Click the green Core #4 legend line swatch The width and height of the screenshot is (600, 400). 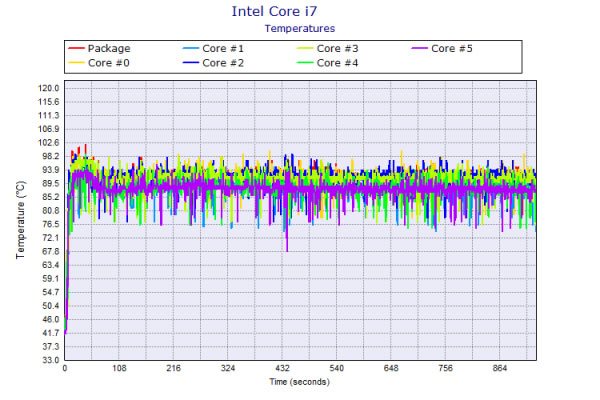[x=305, y=63]
